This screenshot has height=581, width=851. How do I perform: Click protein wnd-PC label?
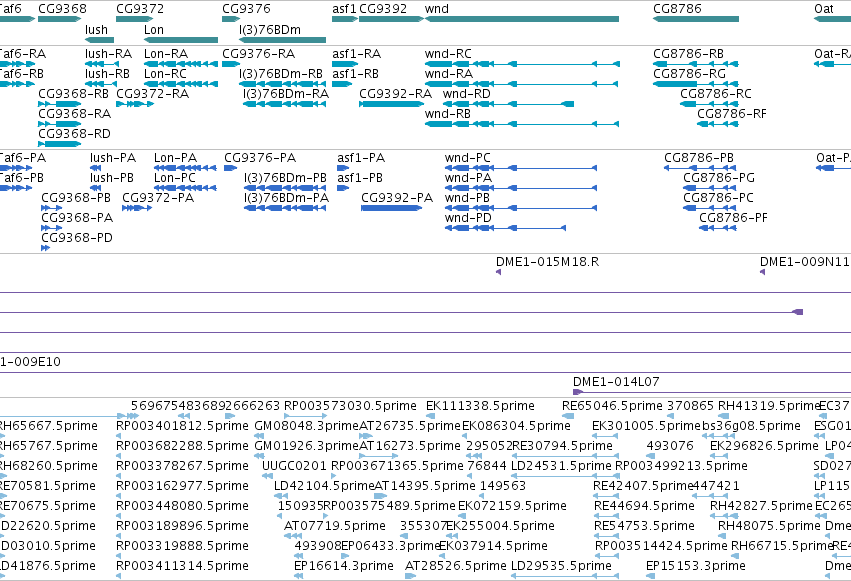pyautogui.click(x=467, y=158)
